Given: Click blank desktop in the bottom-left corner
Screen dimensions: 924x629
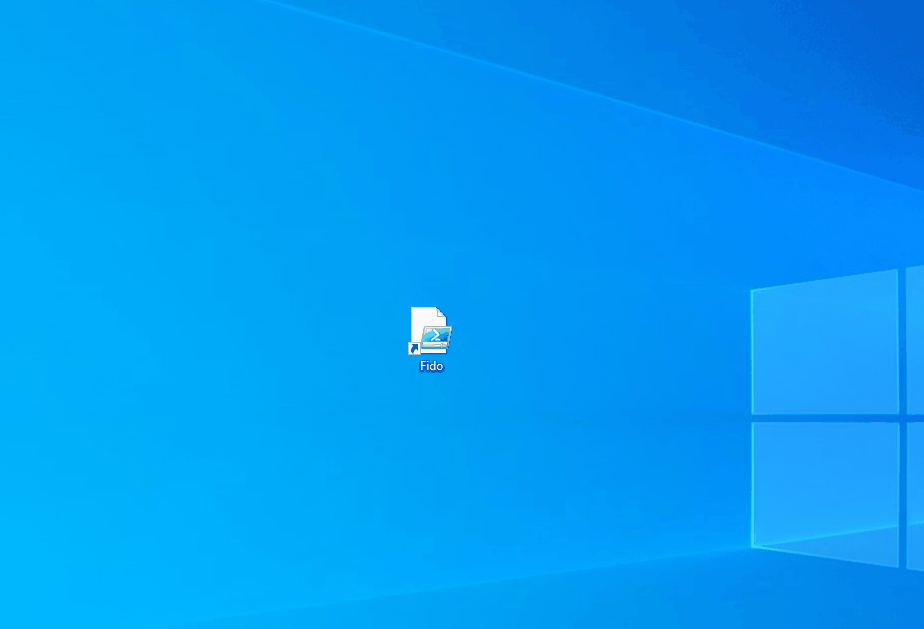Looking at the screenshot, I should click(40, 590).
